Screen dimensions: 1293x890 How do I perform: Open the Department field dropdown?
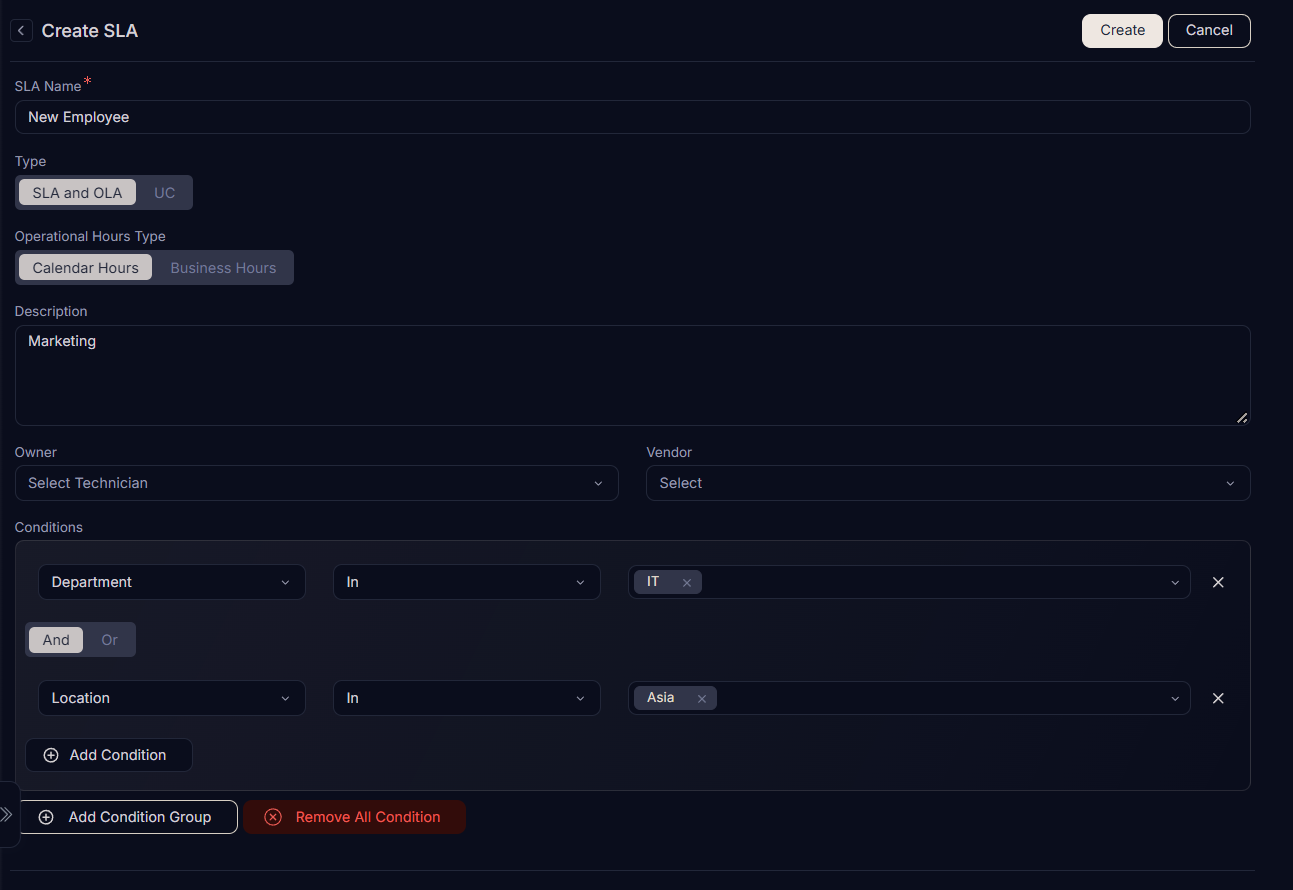point(172,582)
